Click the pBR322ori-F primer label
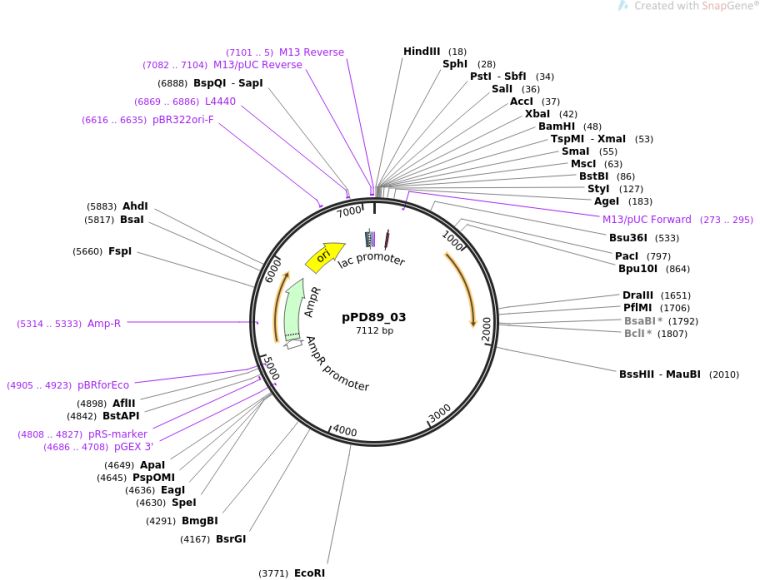This screenshot has height=580, width=760. [x=182, y=120]
